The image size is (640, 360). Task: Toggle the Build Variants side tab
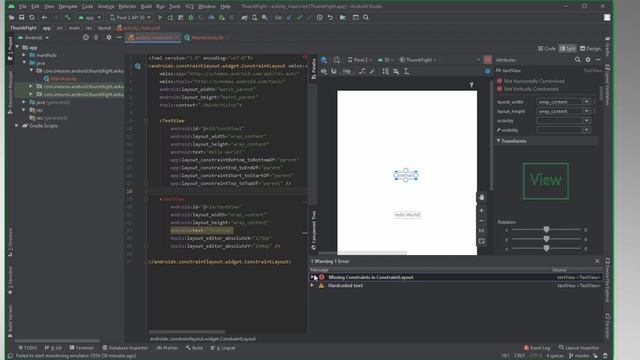(x=10, y=320)
